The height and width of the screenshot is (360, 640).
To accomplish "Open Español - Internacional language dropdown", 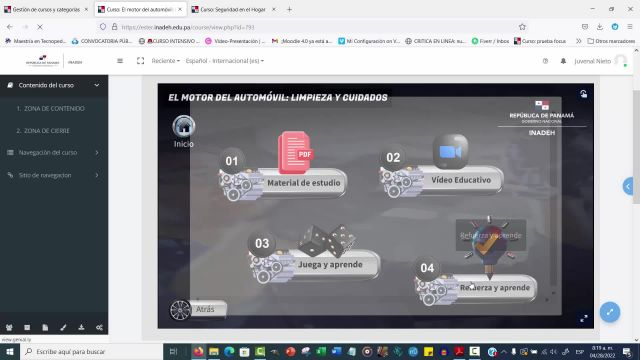I will (224, 61).
